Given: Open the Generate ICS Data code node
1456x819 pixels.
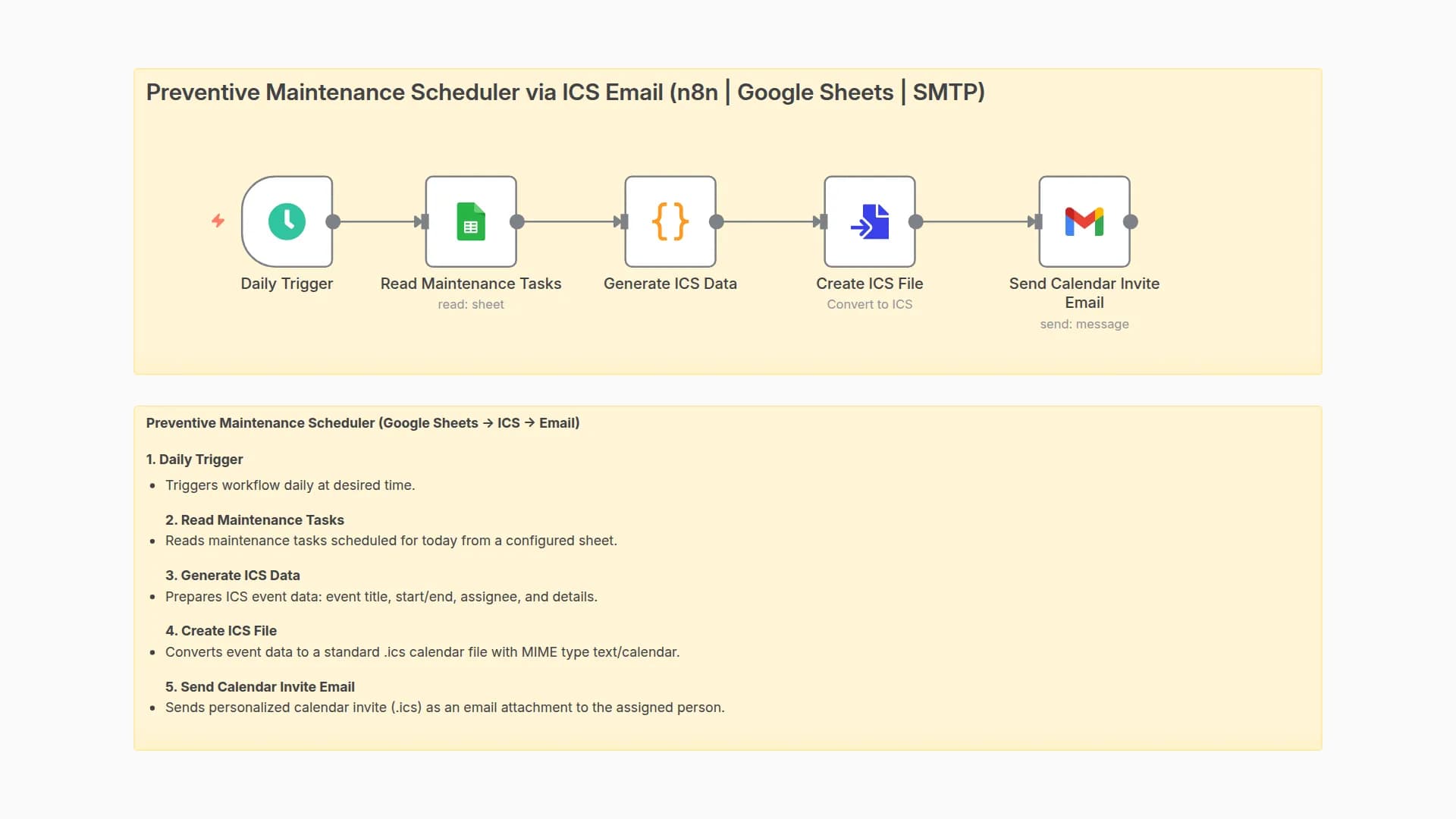Looking at the screenshot, I should coord(670,221).
